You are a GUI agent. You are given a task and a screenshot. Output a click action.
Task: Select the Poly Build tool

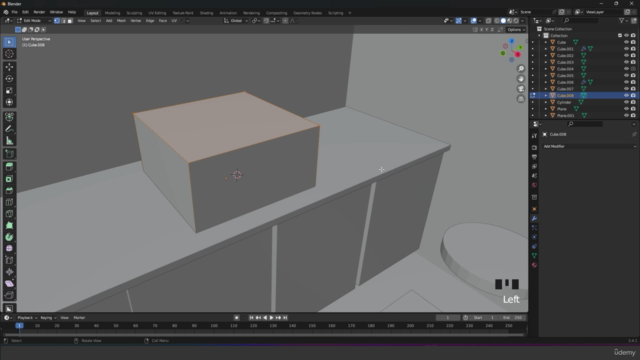point(9,225)
